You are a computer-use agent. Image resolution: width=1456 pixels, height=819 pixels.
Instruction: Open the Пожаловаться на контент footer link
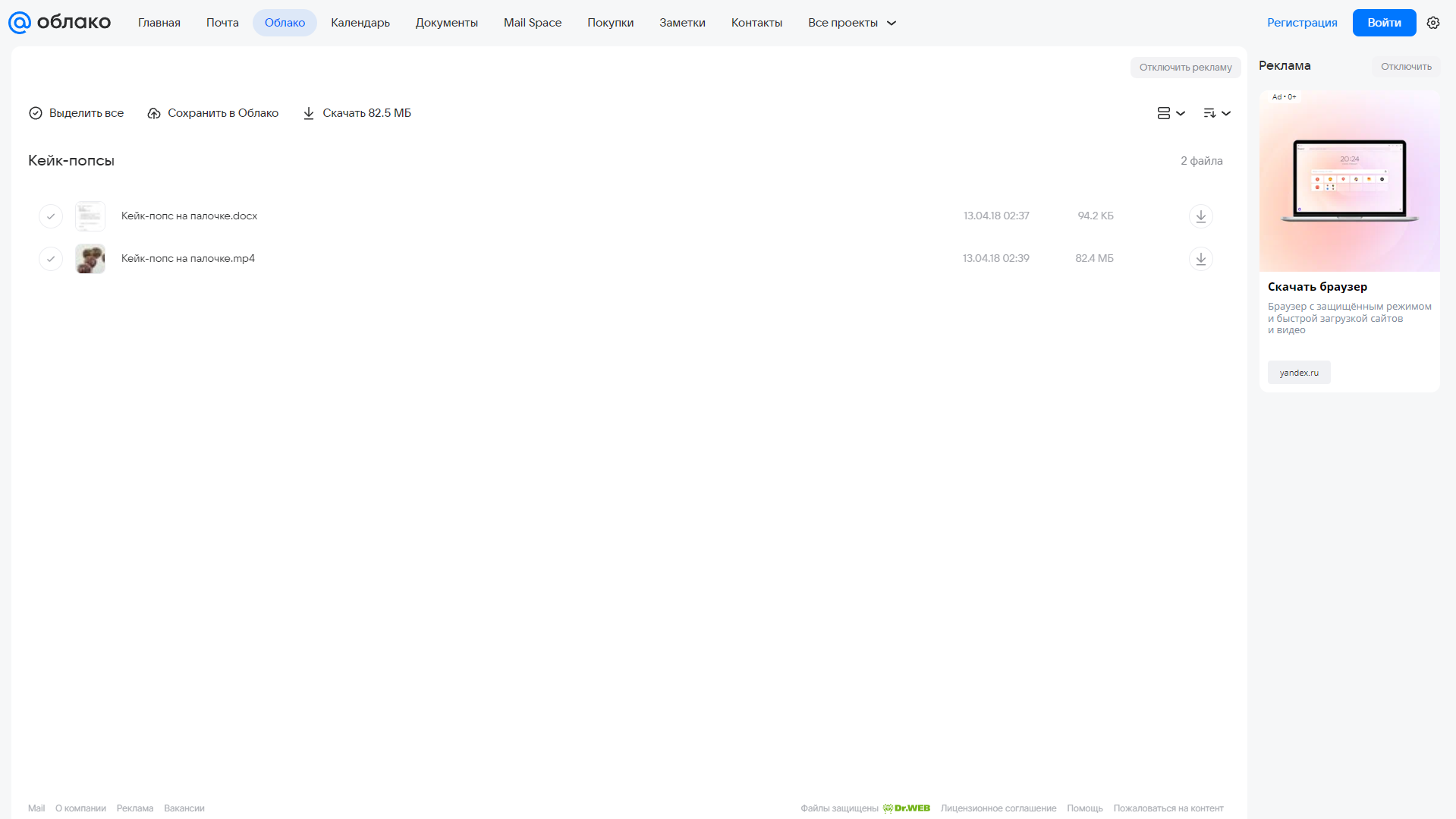(1168, 808)
